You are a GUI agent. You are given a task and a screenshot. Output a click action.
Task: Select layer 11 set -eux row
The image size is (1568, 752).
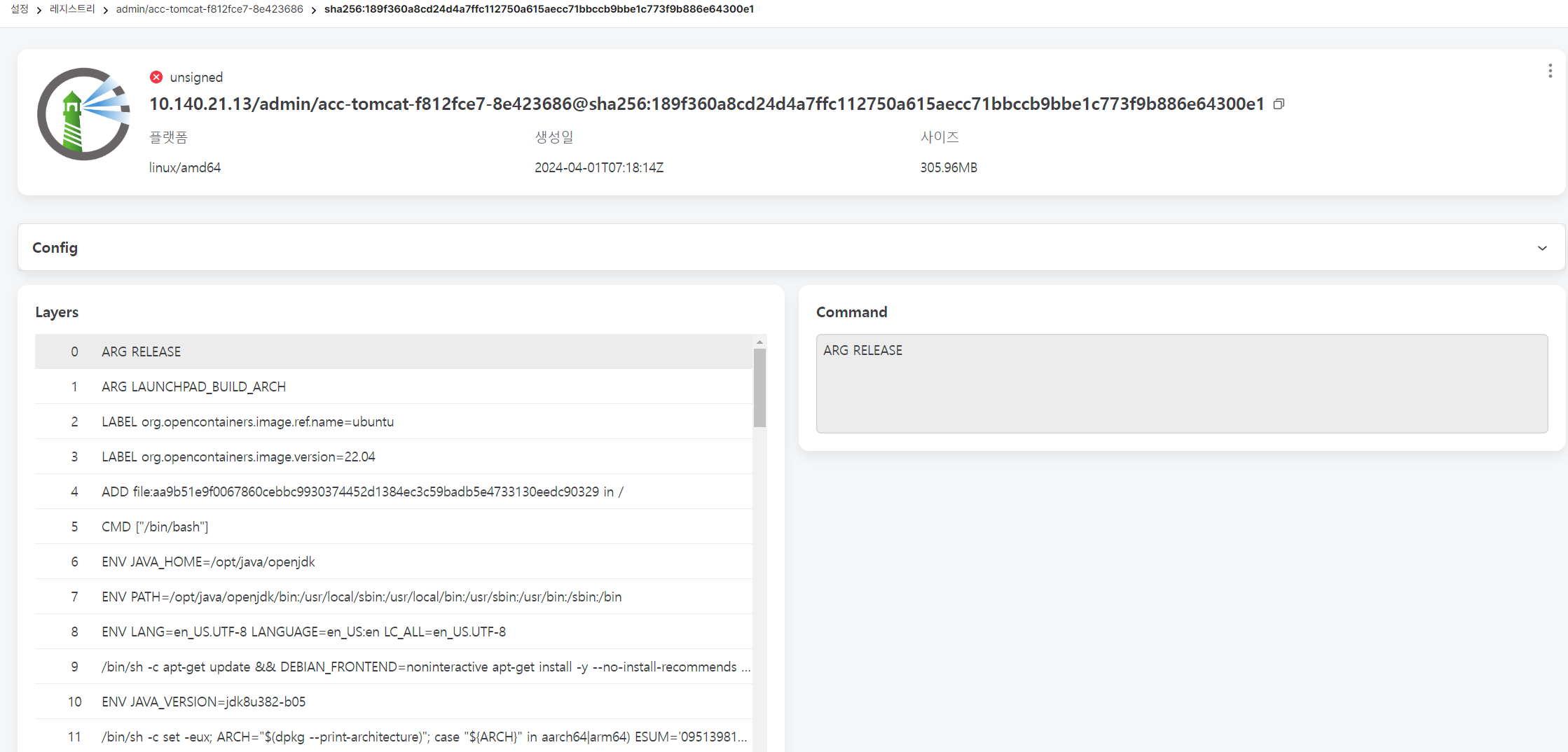[x=394, y=736]
